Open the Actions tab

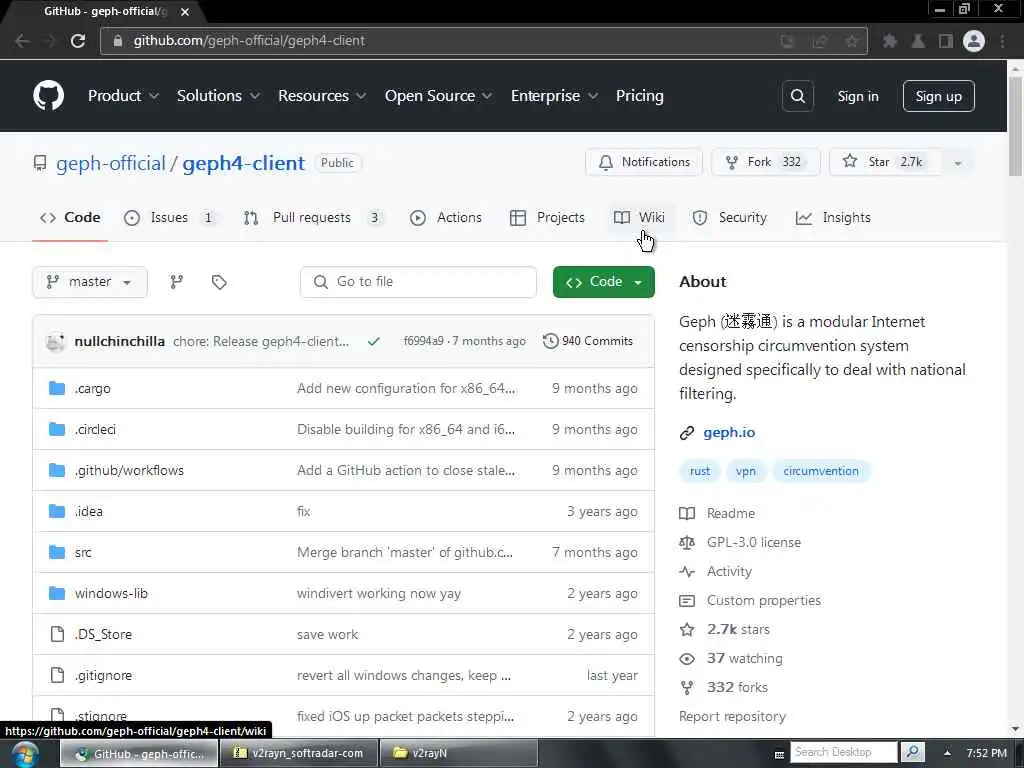446,217
